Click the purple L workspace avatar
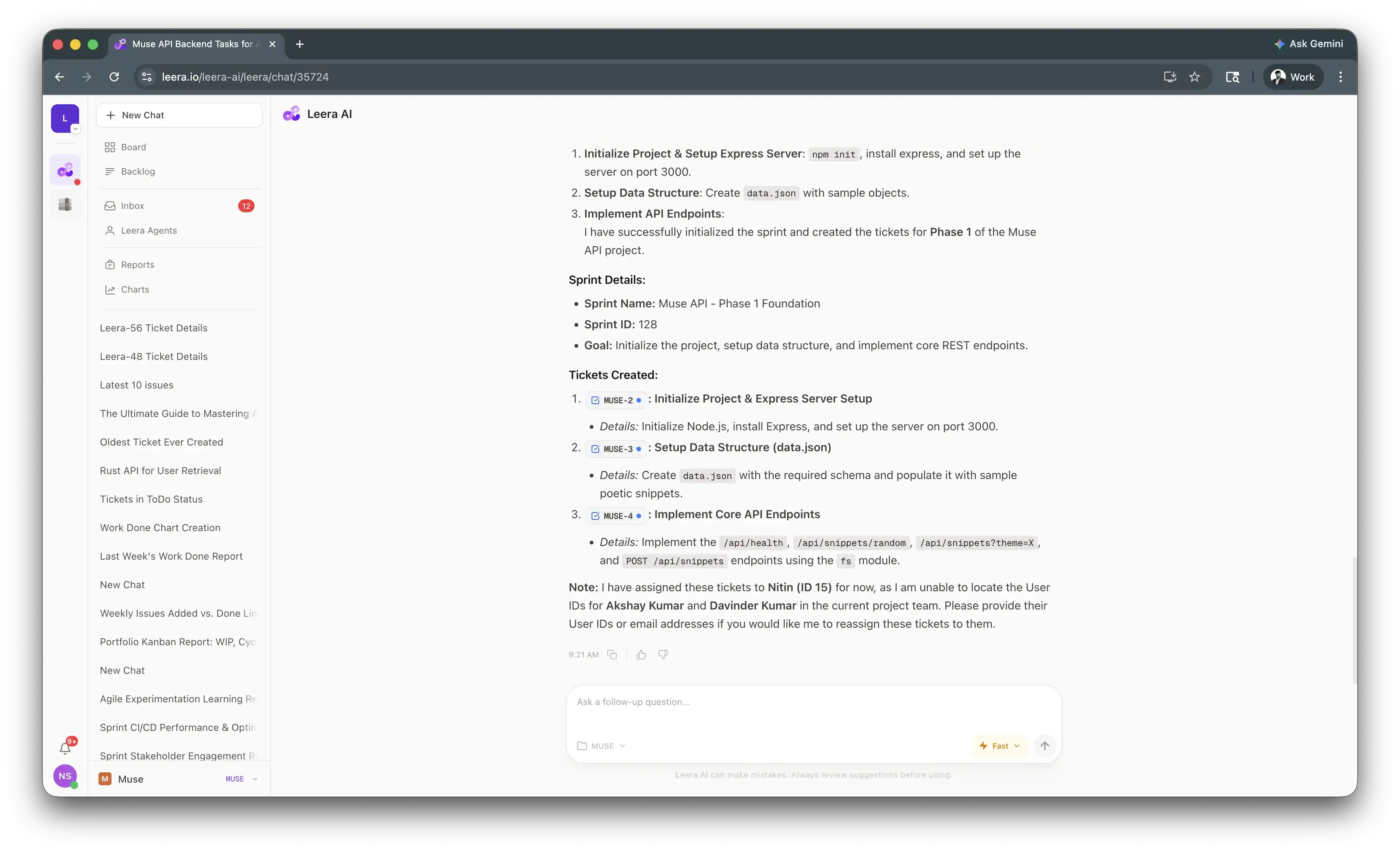 pyautogui.click(x=65, y=118)
